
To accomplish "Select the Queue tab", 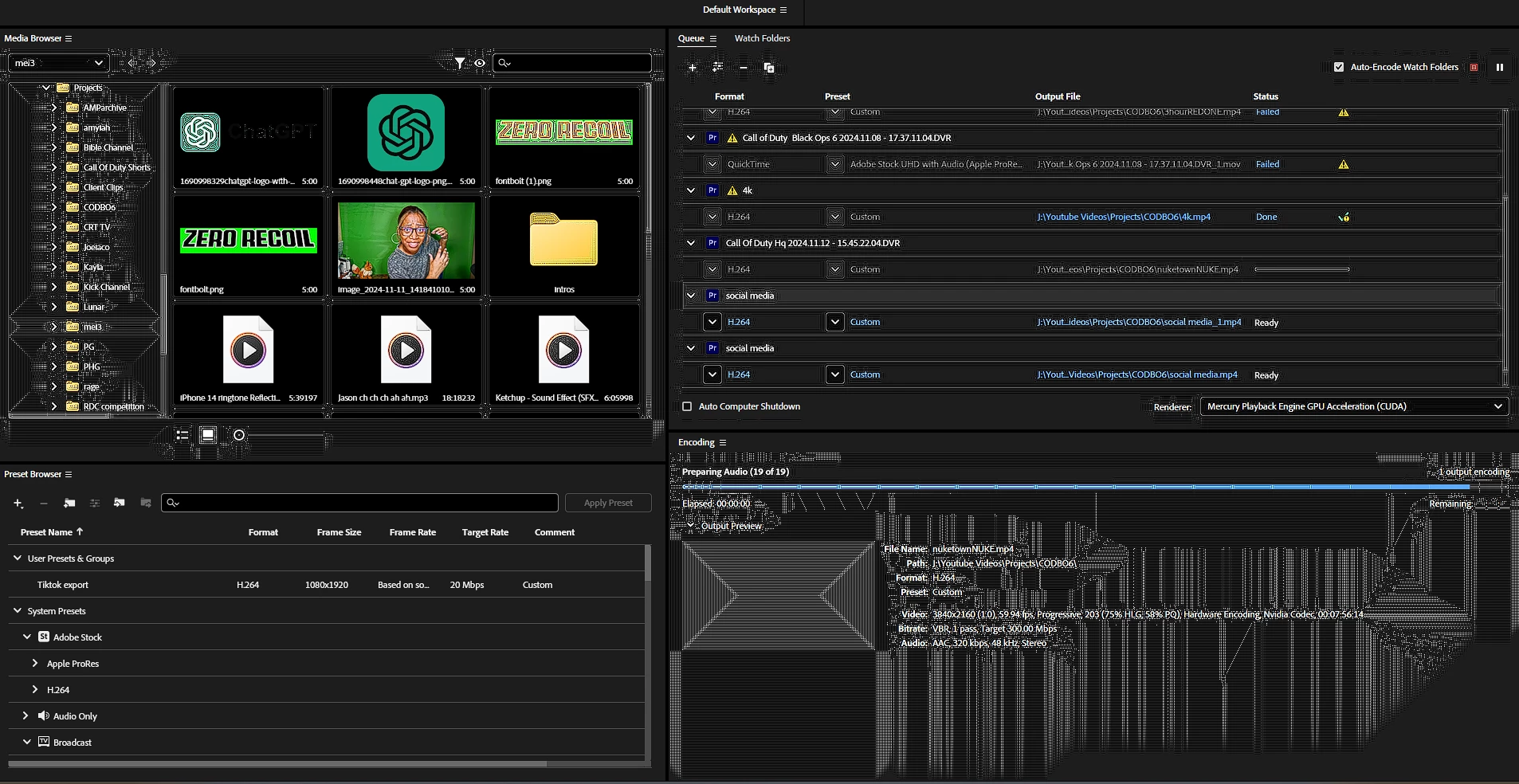I will [691, 38].
